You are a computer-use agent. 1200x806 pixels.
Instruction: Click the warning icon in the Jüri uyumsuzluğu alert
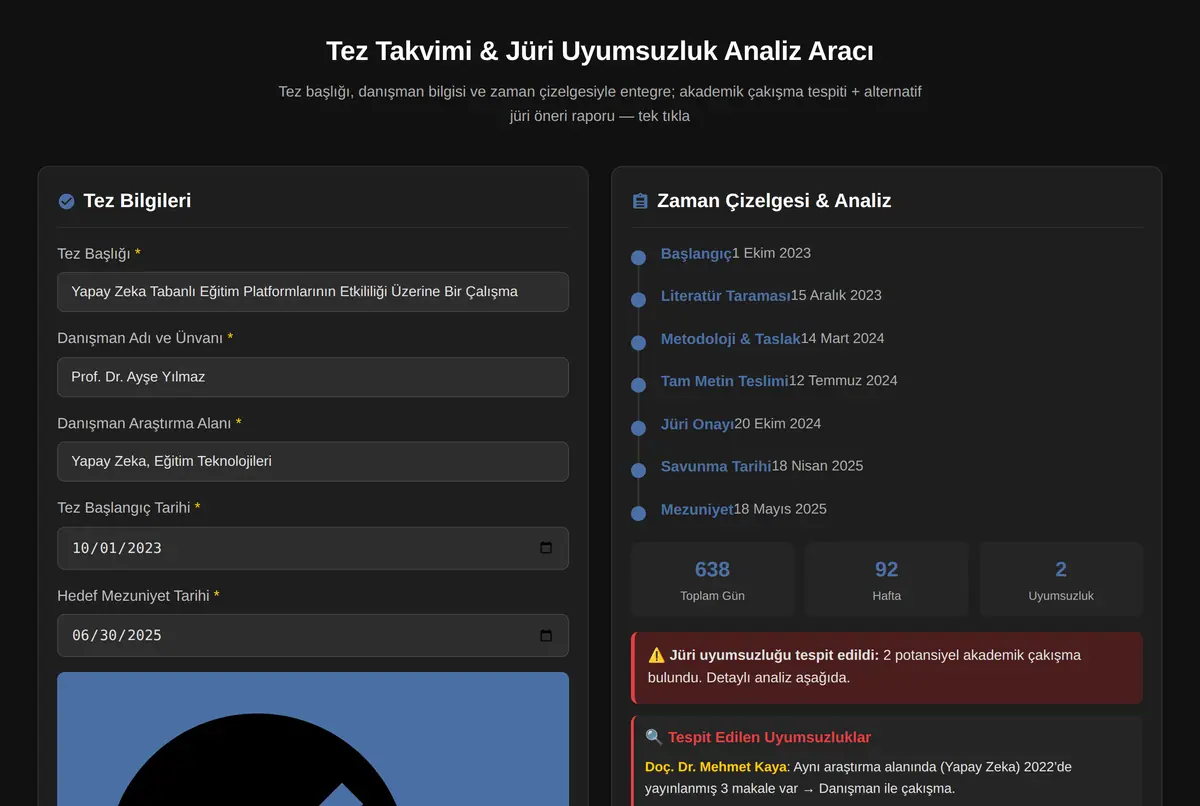pyautogui.click(x=656, y=656)
